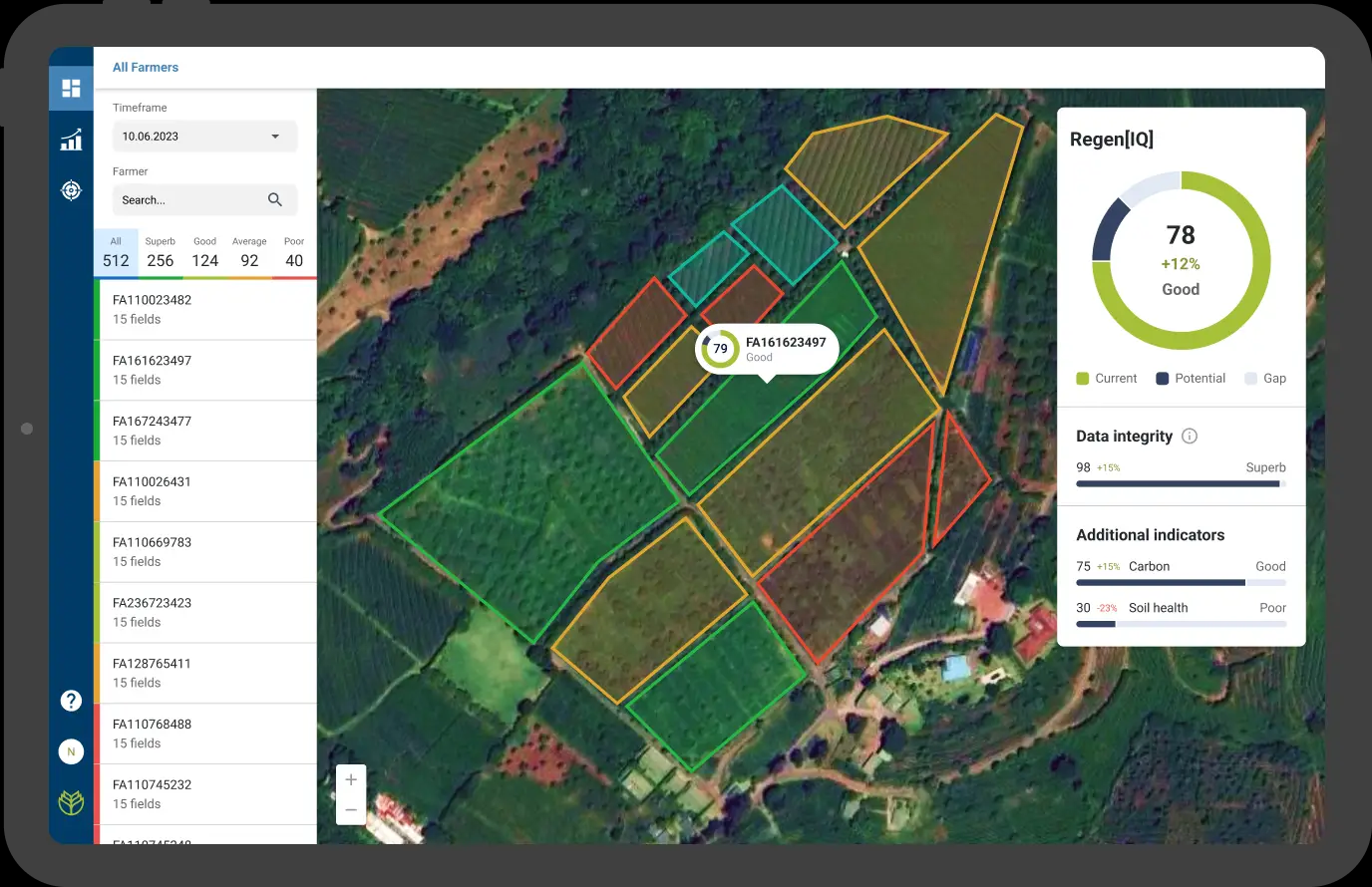Click the 79 score ring in map tooltip
The image size is (1372, 887).
pos(720,349)
